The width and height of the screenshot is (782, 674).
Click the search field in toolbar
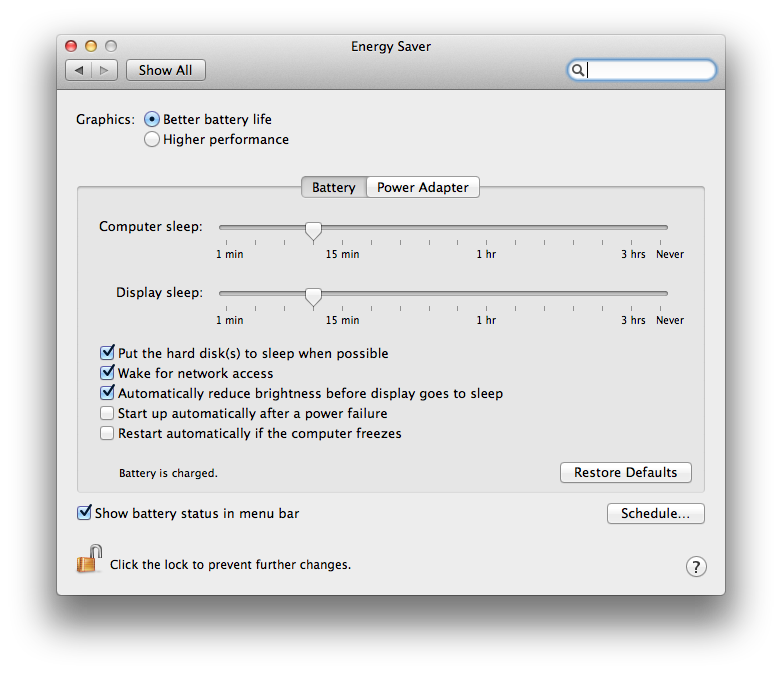pyautogui.click(x=641, y=70)
